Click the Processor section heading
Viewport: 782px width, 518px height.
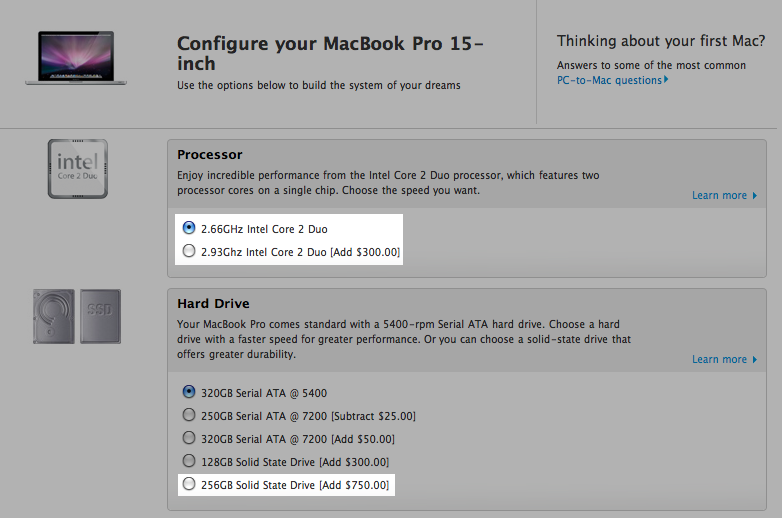209,155
